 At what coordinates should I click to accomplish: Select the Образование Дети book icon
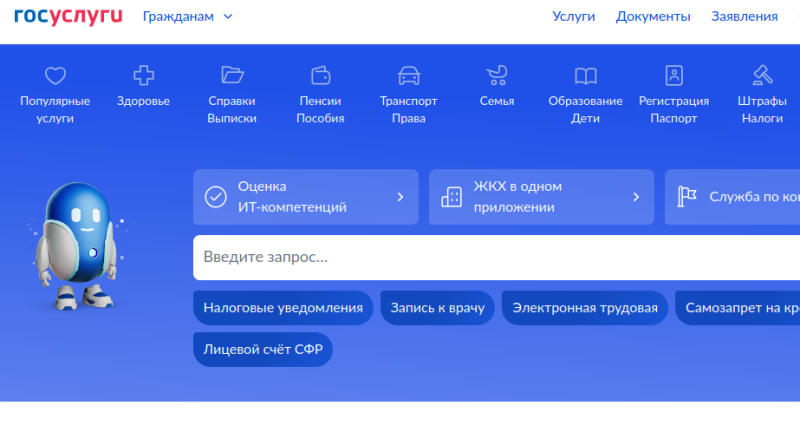click(x=585, y=76)
